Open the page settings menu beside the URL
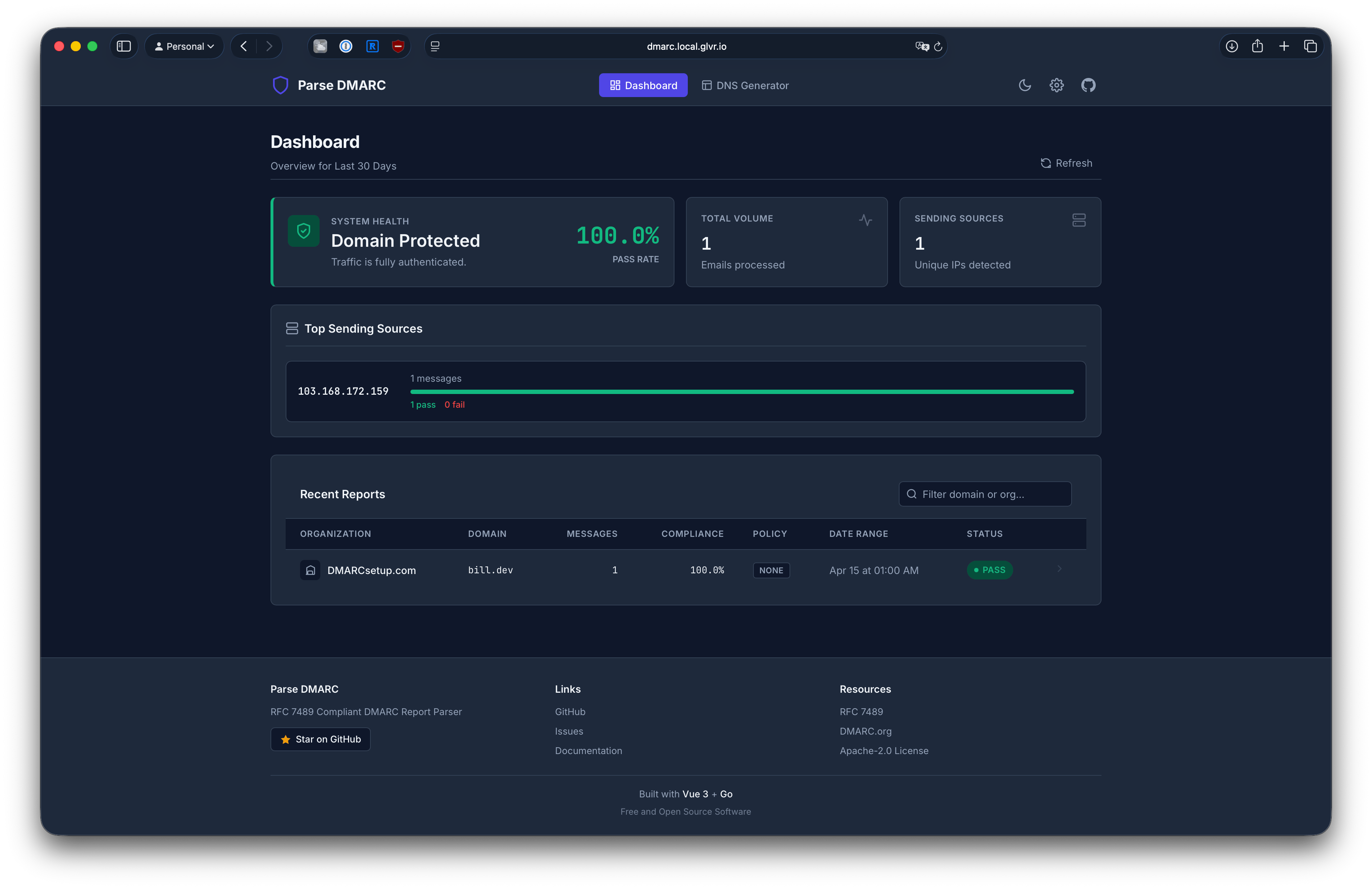Viewport: 1372px width, 889px height. [435, 46]
